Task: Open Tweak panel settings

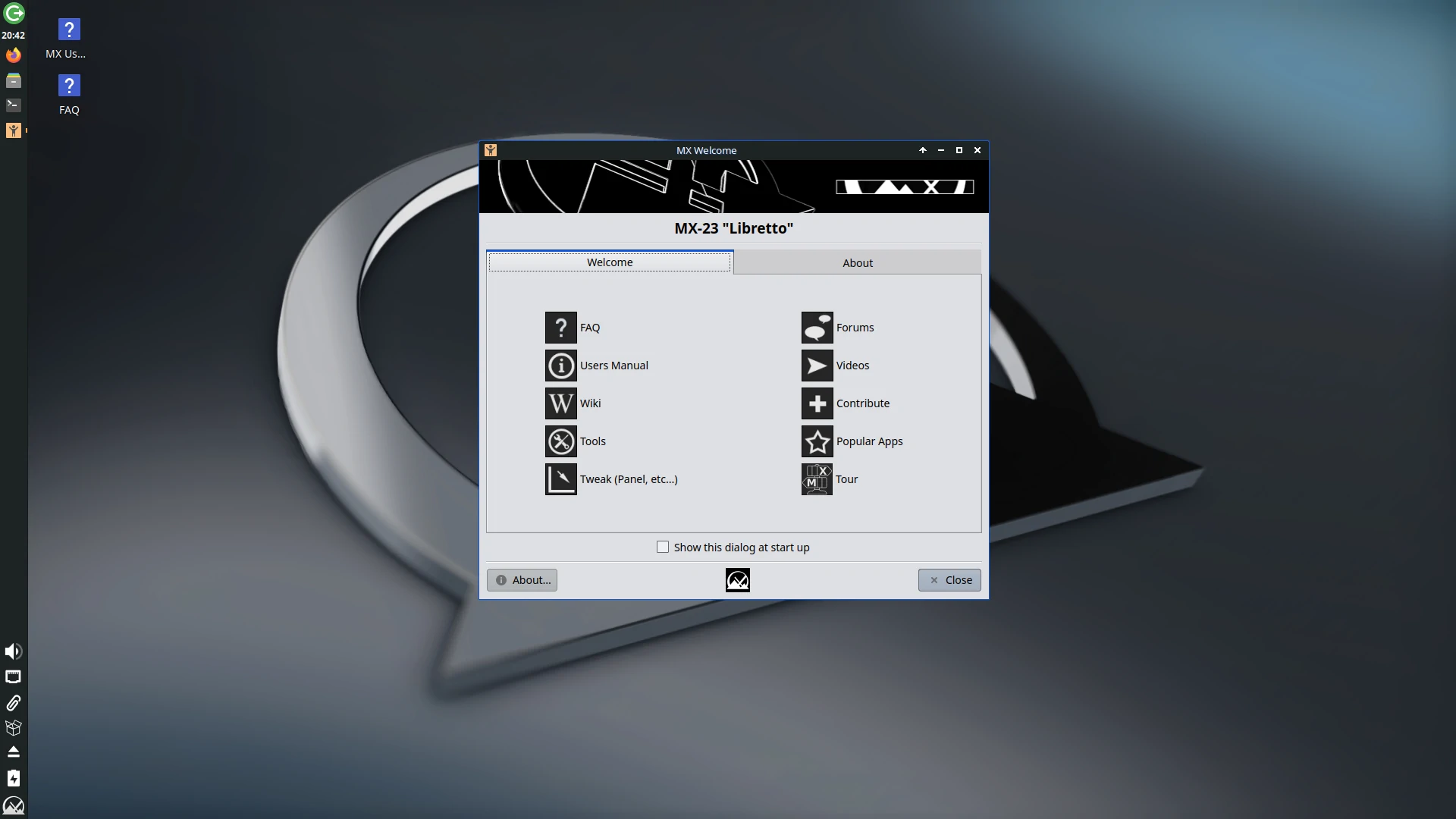Action: tap(612, 479)
